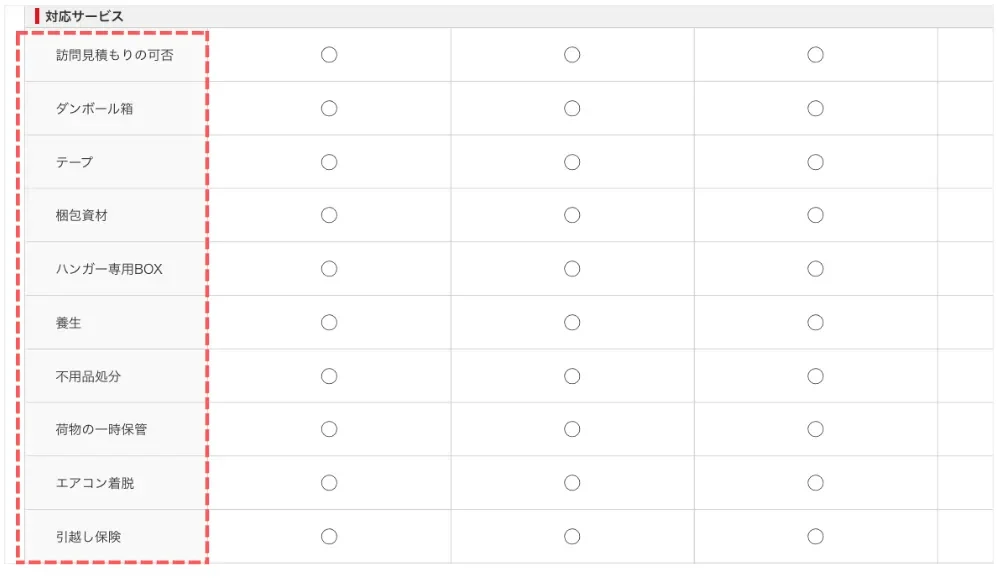The image size is (1000, 578).
Task: Click third column circle in 引越し保険 row
Action: click(x=815, y=537)
